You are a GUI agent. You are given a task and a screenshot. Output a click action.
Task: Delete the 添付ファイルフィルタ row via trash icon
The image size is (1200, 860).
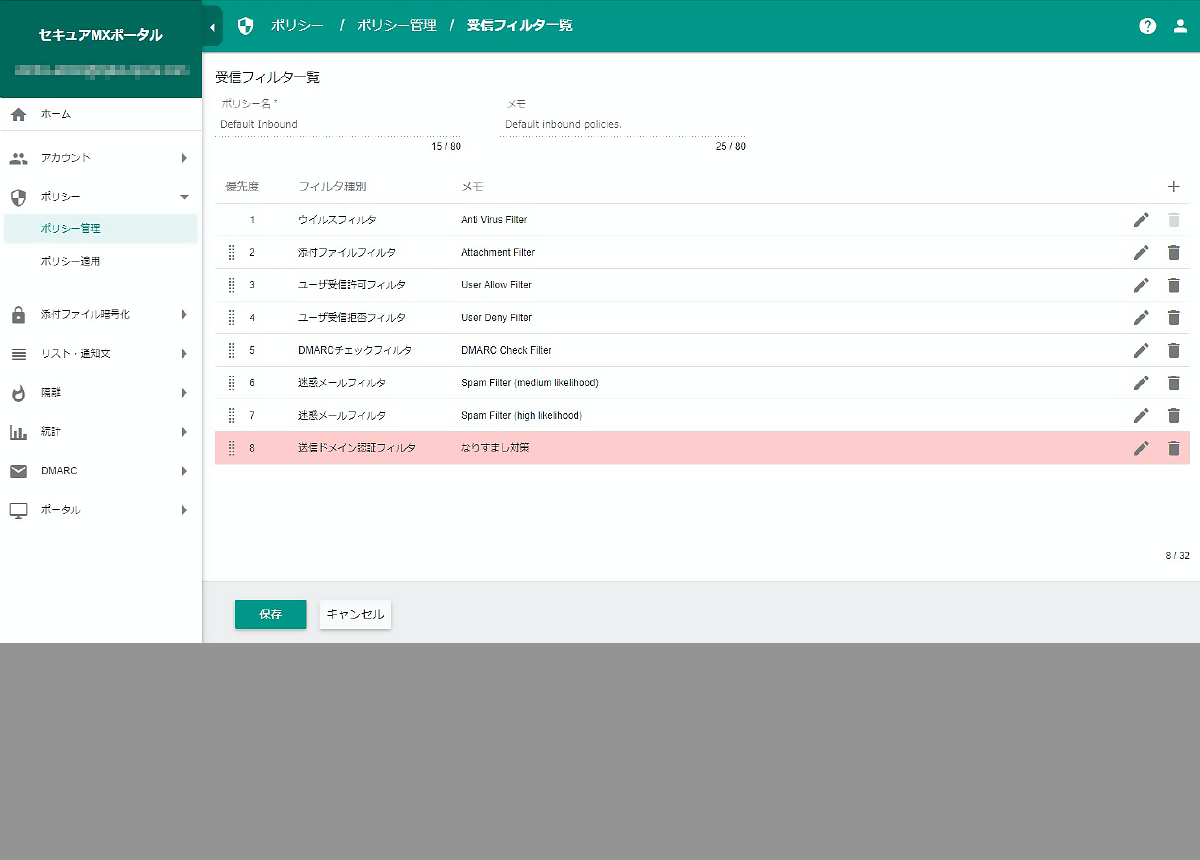1174,253
